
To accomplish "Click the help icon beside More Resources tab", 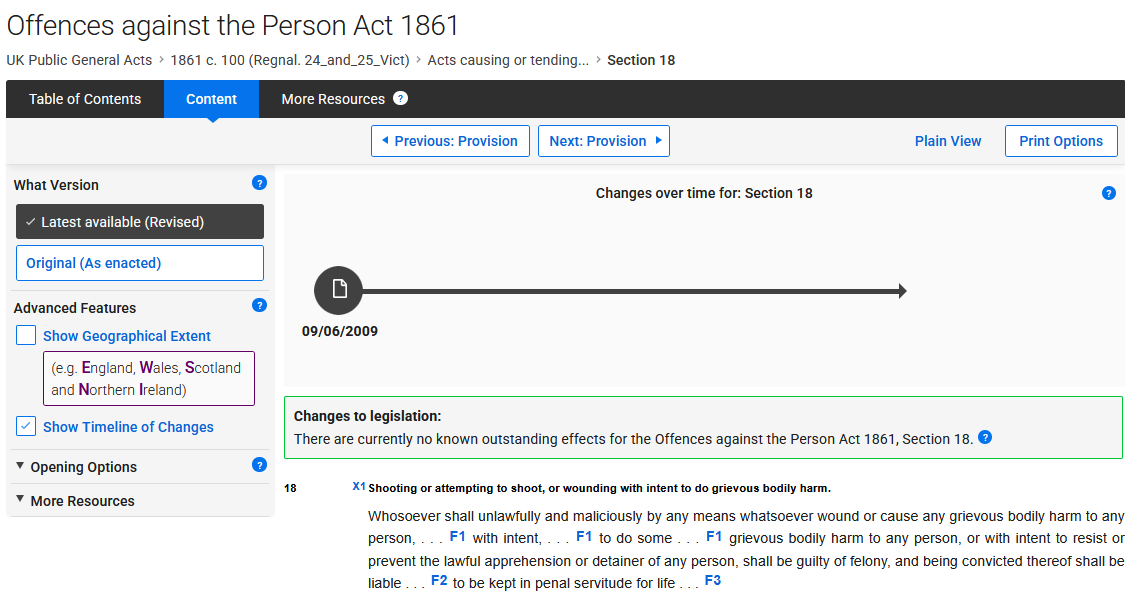I will point(400,98).
